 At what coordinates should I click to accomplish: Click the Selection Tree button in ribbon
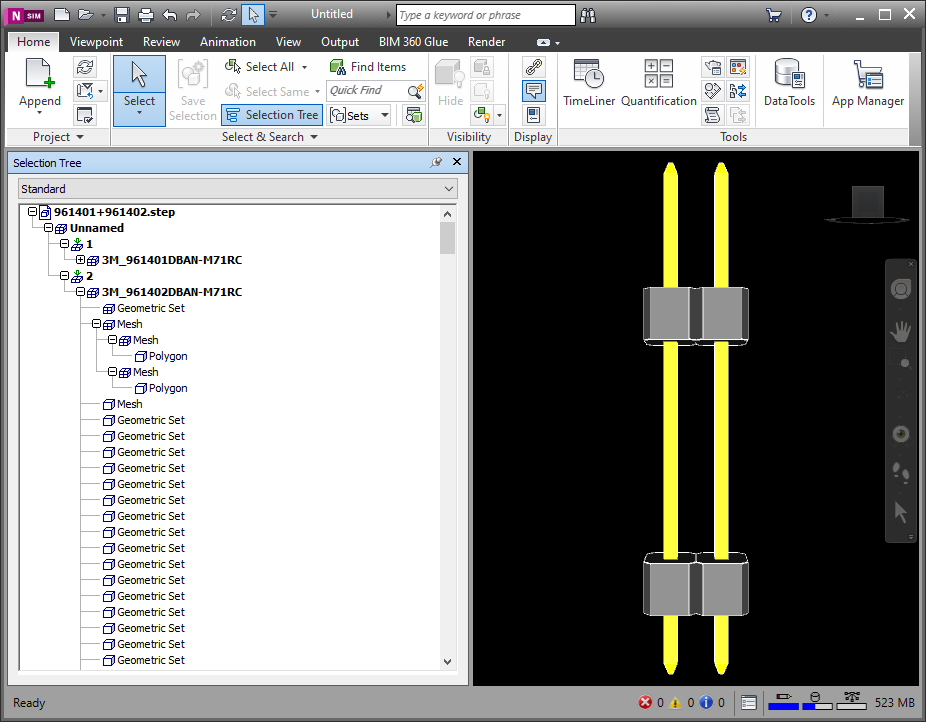[272, 114]
